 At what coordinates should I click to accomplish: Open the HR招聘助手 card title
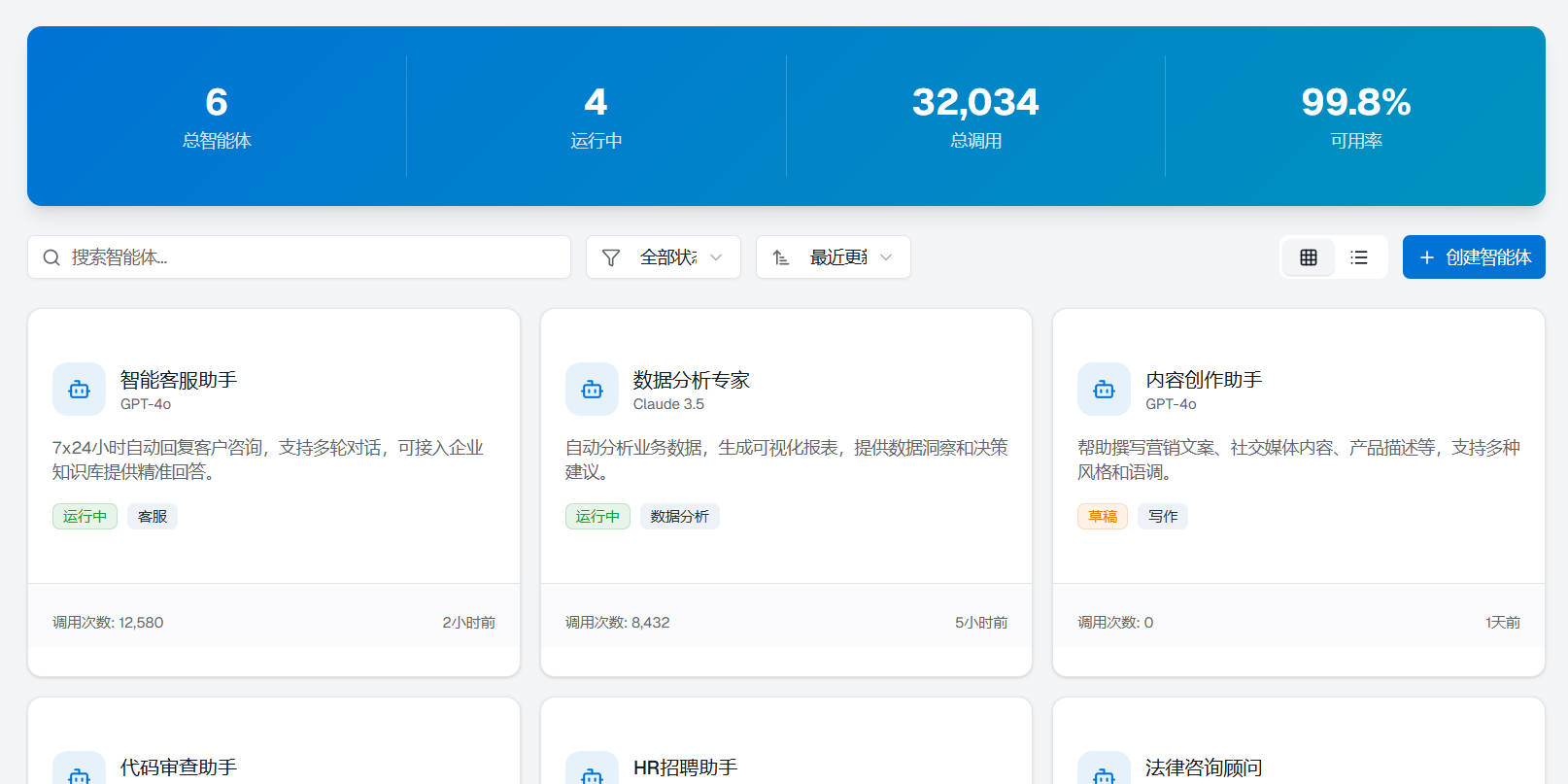pos(686,767)
